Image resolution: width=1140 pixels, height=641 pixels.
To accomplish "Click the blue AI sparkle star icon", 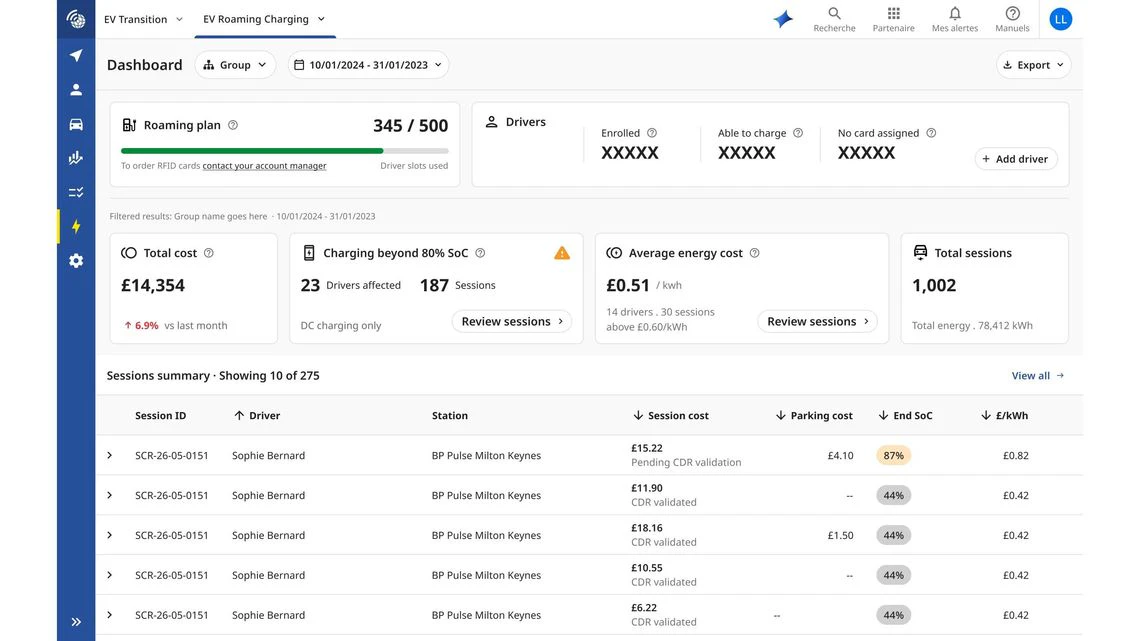I will [x=783, y=19].
